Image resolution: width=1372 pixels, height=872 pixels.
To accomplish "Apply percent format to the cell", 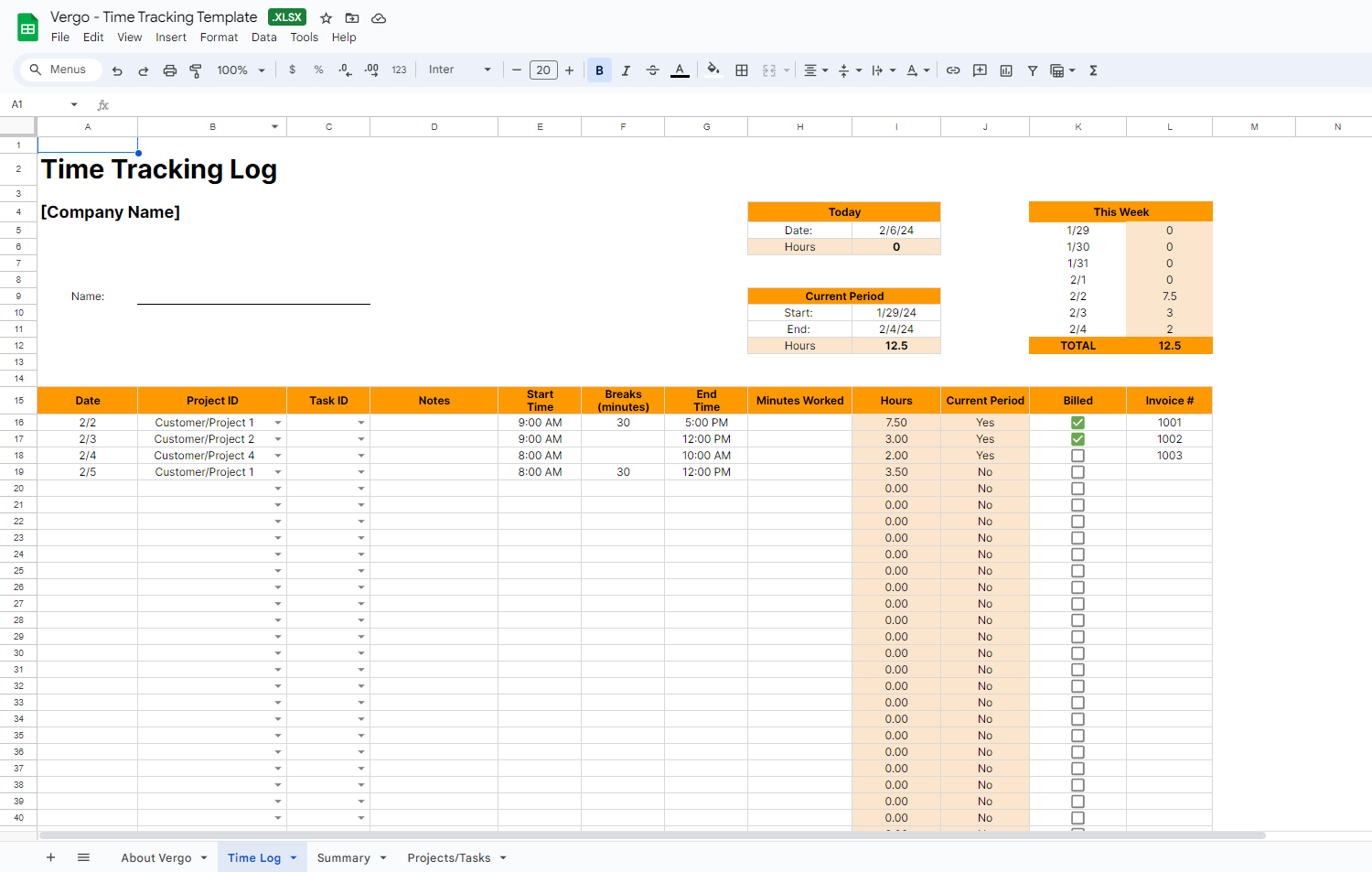I will click(317, 70).
